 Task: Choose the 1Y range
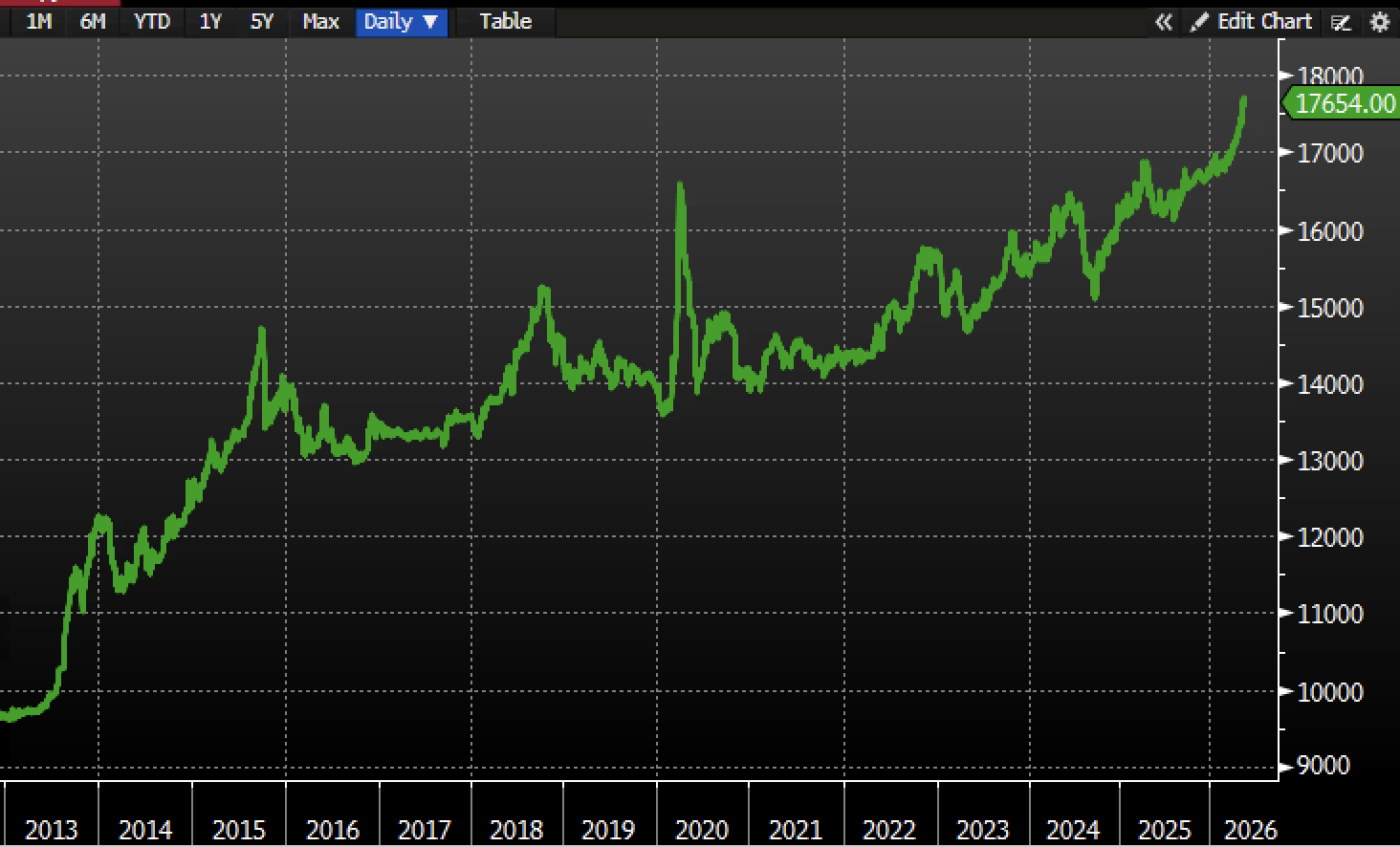coord(210,21)
